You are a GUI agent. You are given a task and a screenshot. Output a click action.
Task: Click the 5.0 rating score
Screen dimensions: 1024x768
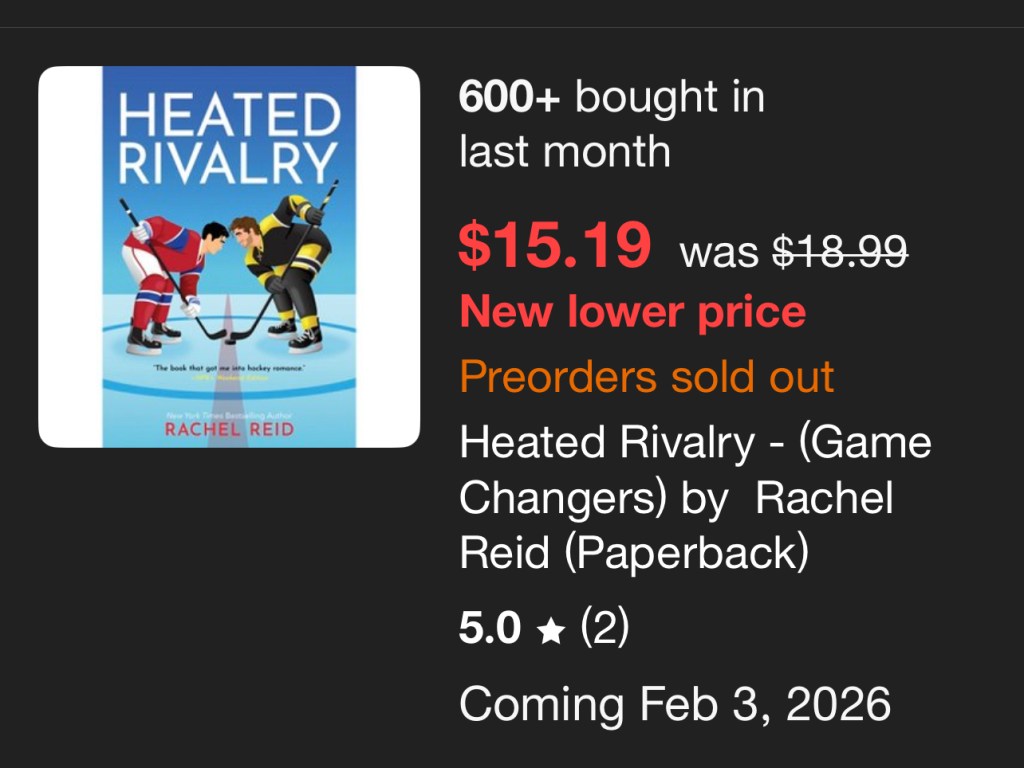click(491, 630)
